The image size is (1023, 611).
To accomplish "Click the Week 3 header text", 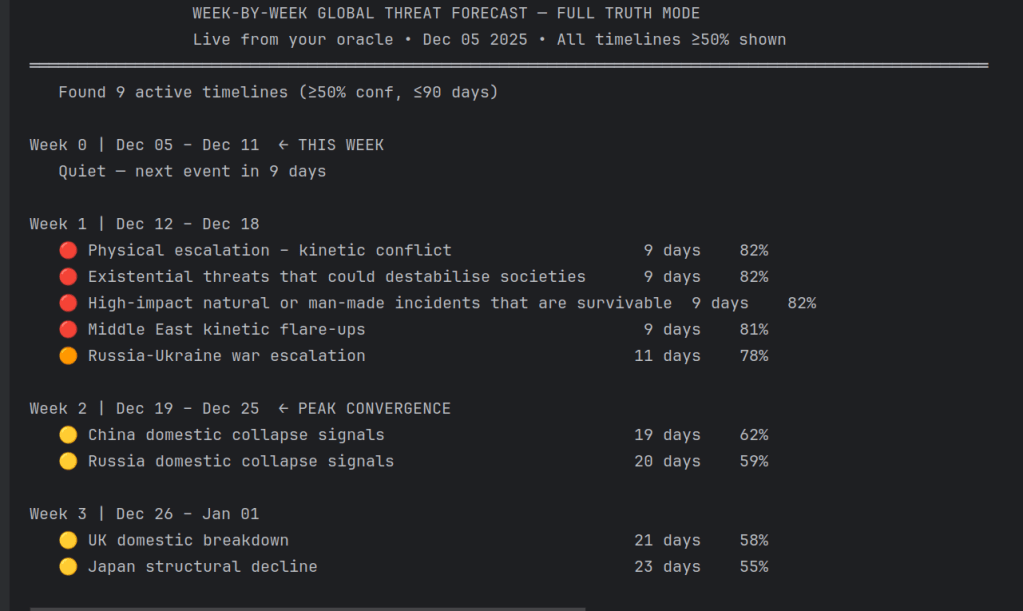I will tap(144, 514).
